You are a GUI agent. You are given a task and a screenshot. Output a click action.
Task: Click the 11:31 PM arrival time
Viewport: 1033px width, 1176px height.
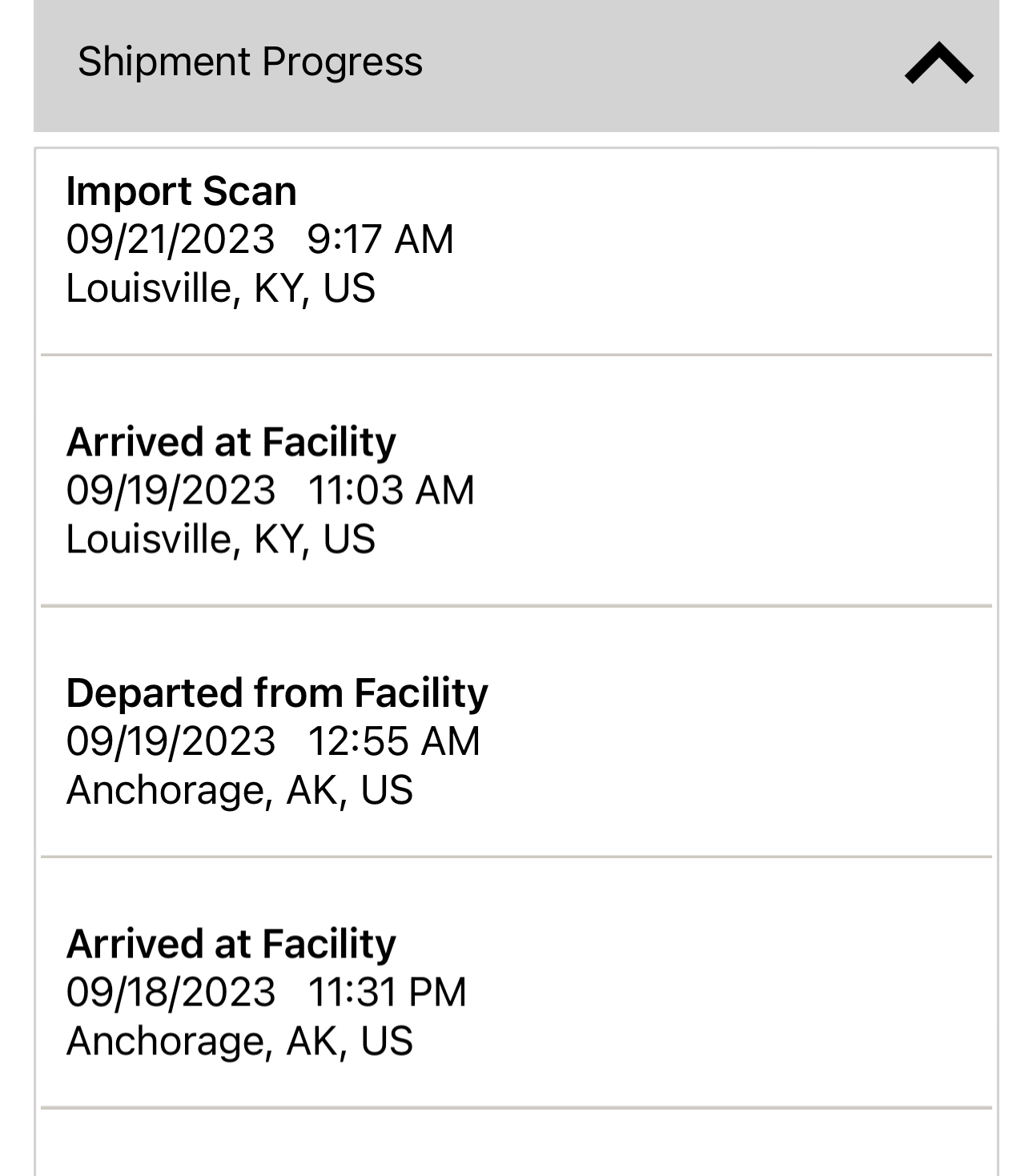coord(387,992)
